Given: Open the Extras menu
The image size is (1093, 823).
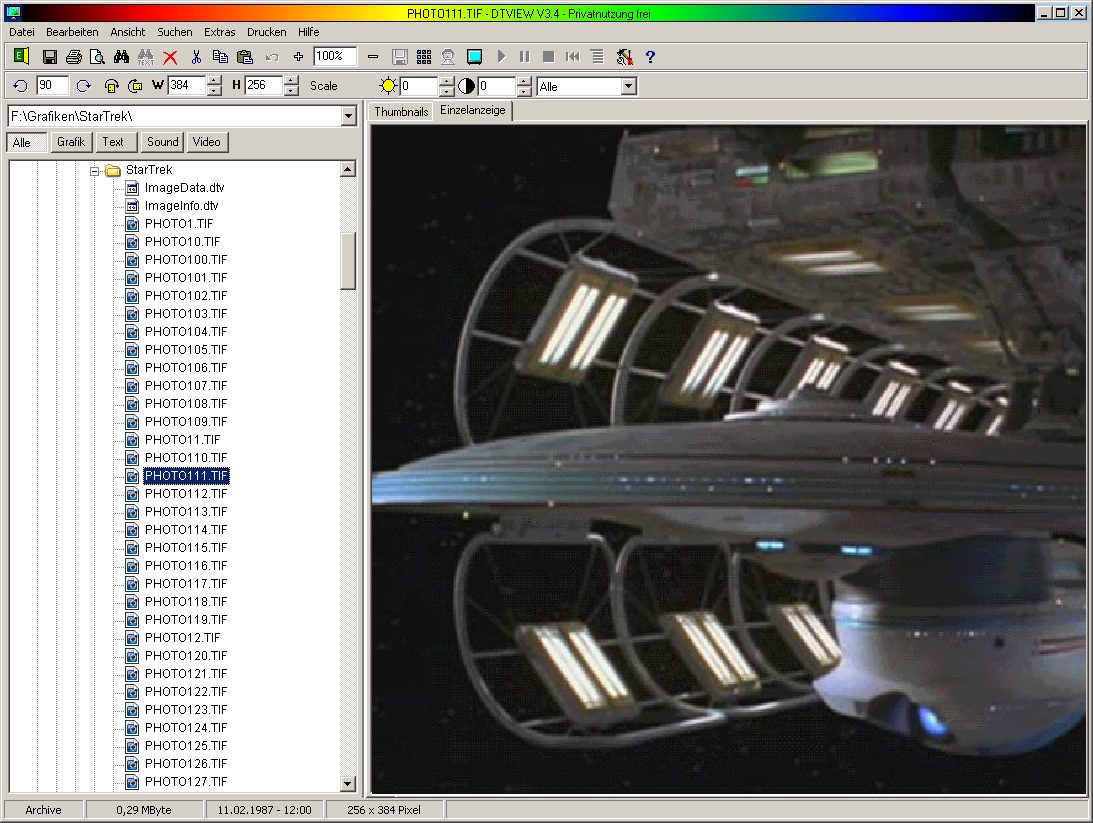Looking at the screenshot, I should [220, 32].
